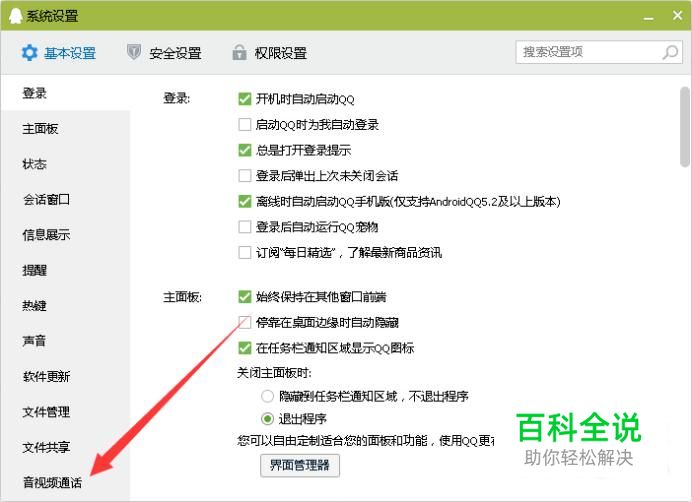Uncheck 在任务栏通知区域显示QQ图标
This screenshot has height=502, width=692.
(244, 348)
